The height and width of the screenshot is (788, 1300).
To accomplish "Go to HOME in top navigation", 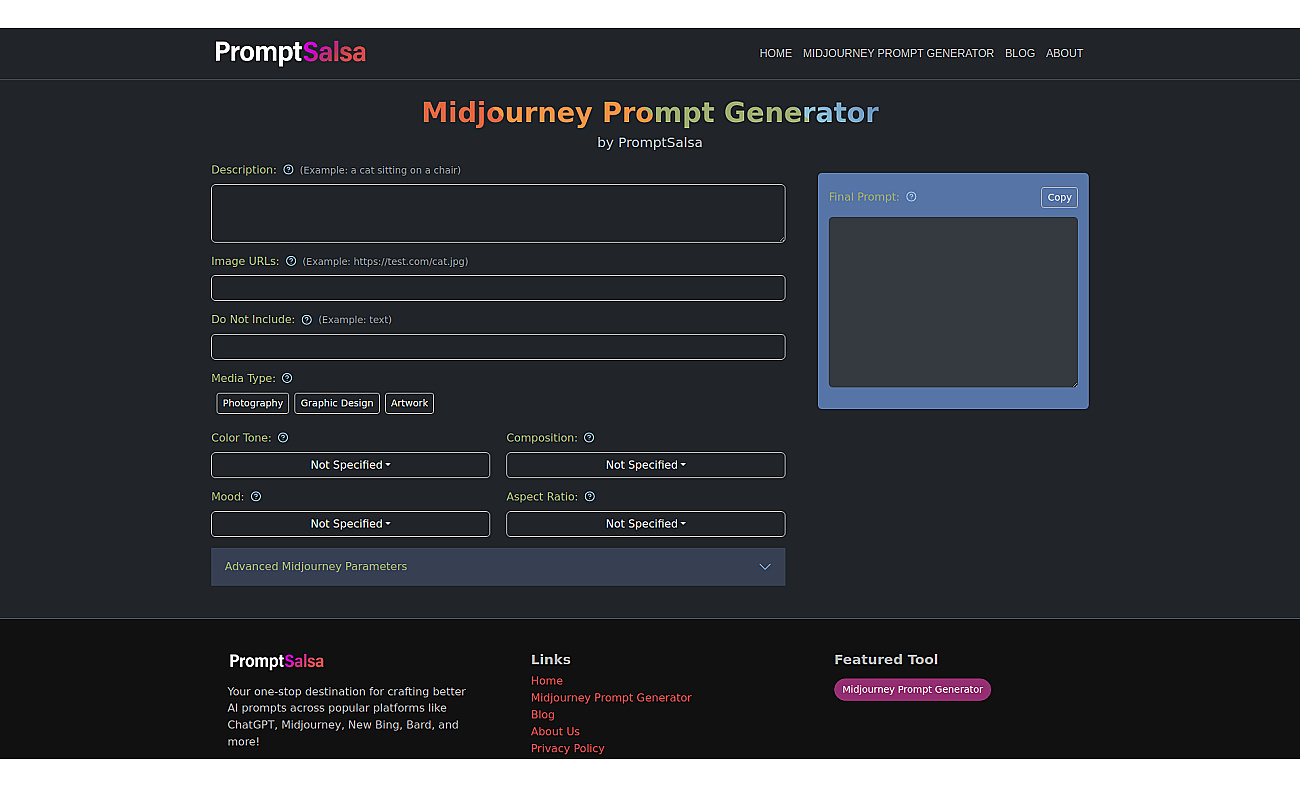I will coord(776,53).
